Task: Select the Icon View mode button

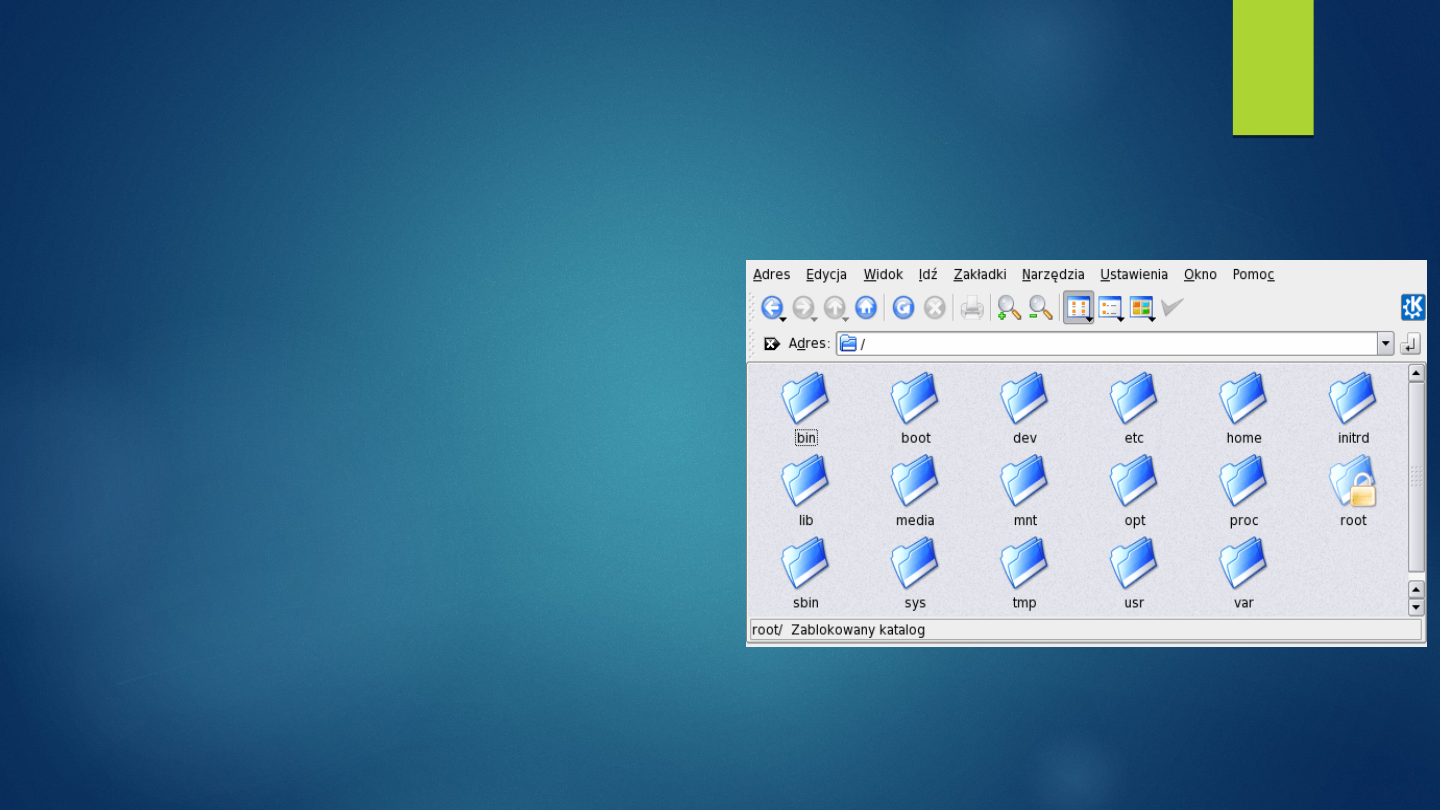Action: 1079,308
